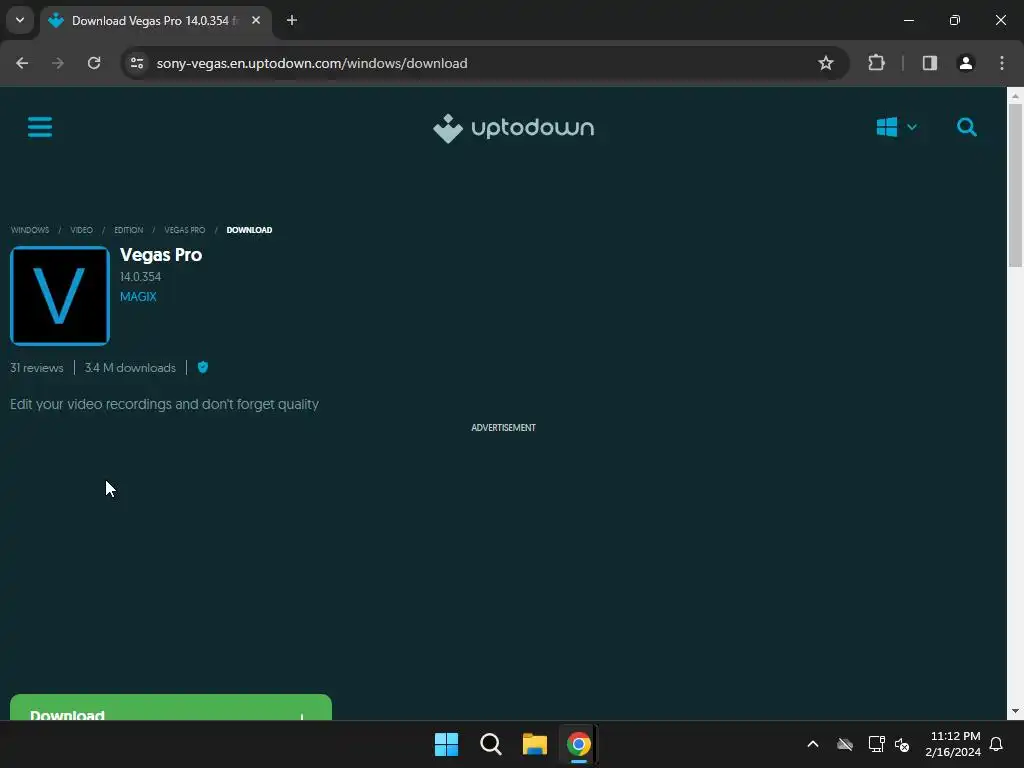This screenshot has height=768, width=1024.
Task: Open Chrome extensions puzzle icon
Action: point(876,63)
